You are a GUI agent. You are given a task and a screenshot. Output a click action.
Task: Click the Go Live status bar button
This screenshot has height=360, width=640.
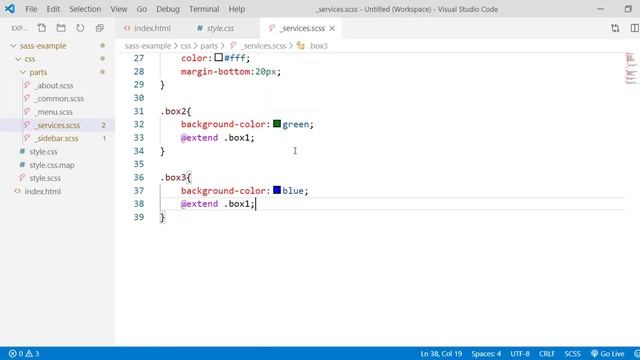(x=608, y=353)
